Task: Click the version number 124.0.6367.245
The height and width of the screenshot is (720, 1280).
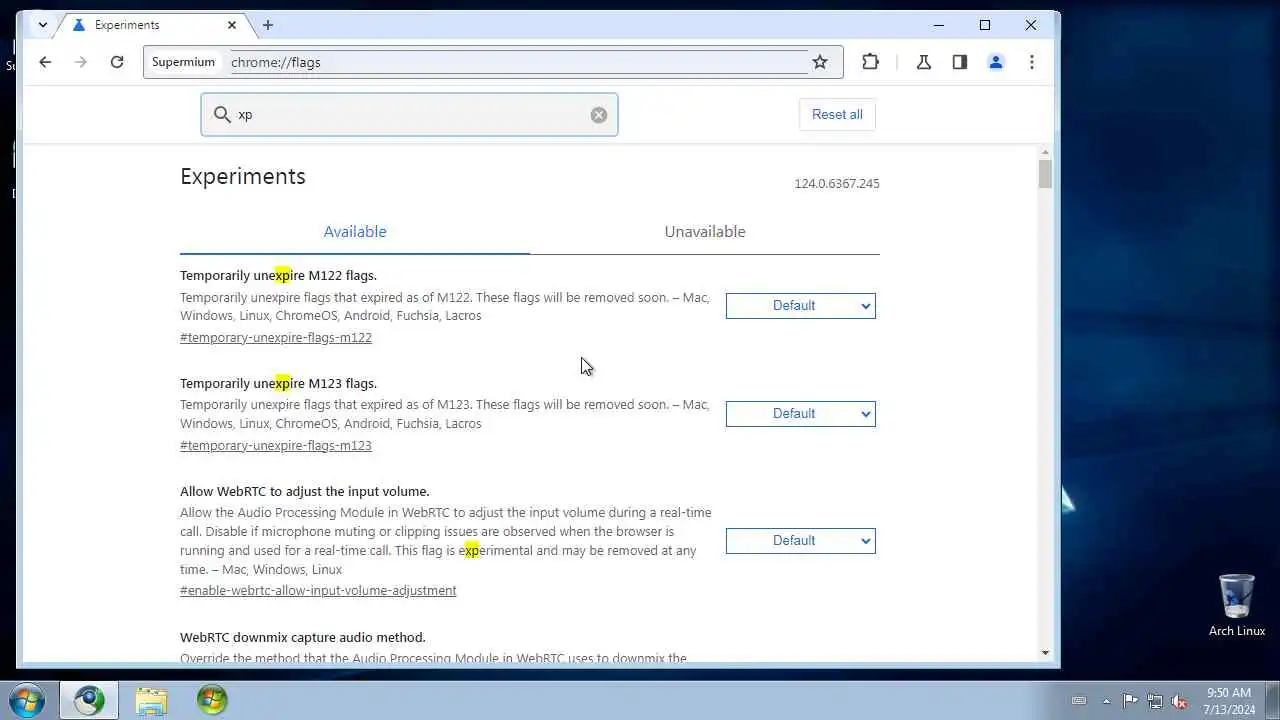Action: pyautogui.click(x=837, y=184)
